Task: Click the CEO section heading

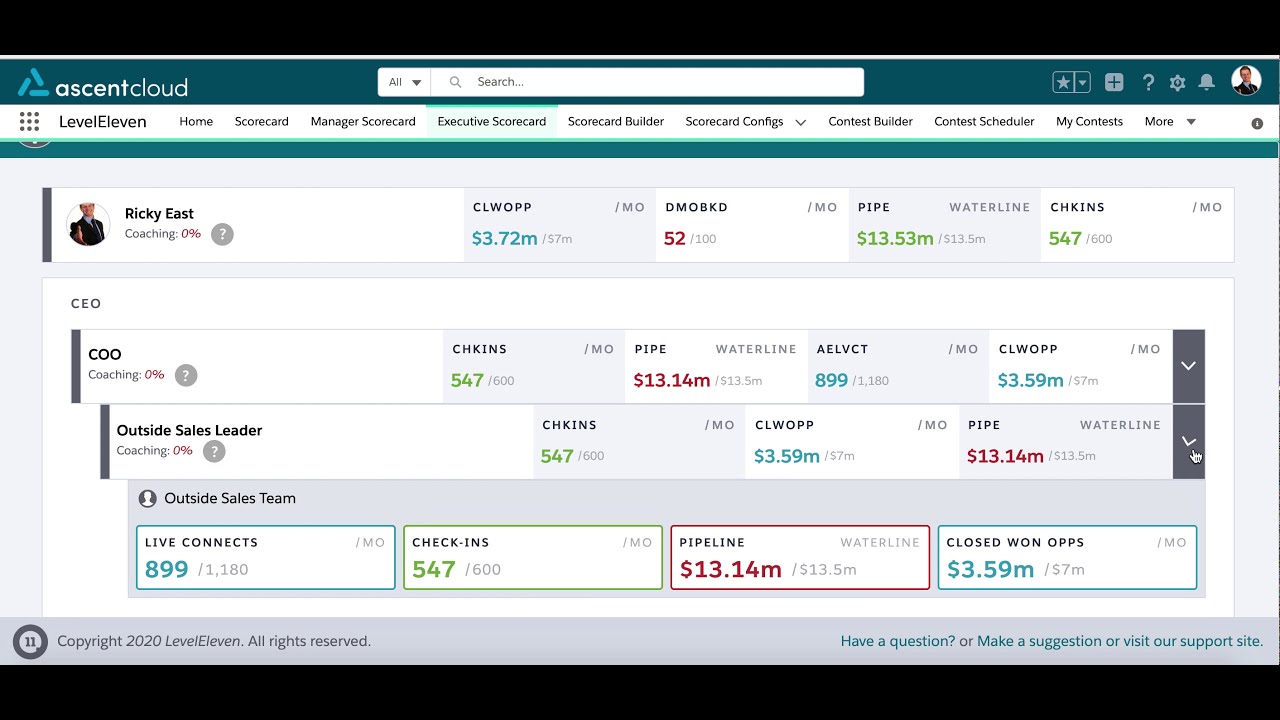Action: 86,303
